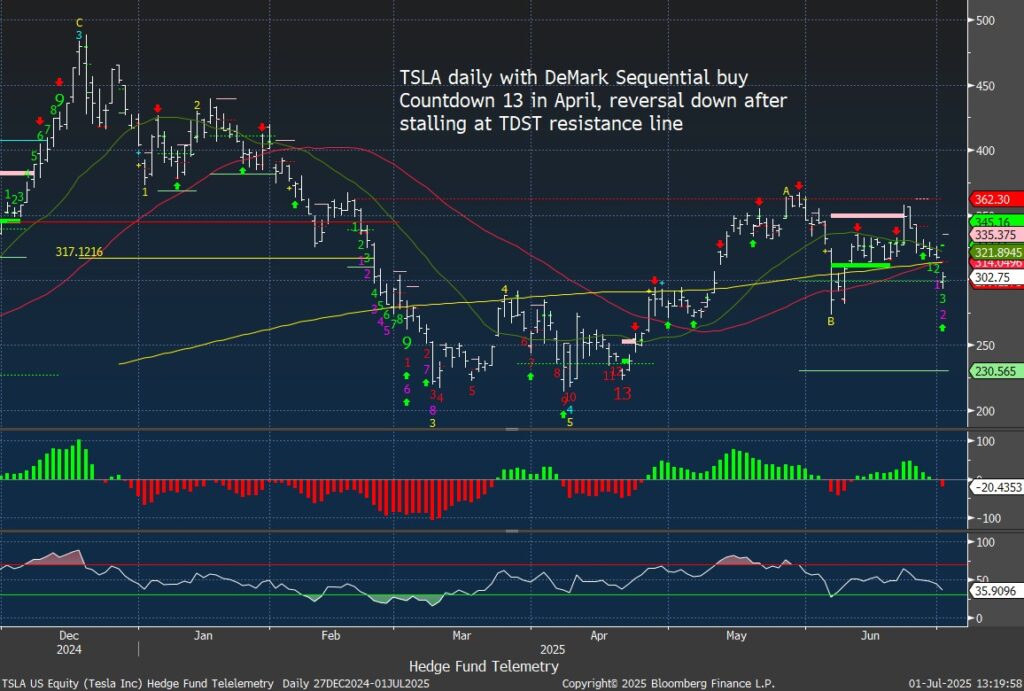Select the Feb month label on time axis
The height and width of the screenshot is (691, 1024).
[330, 635]
